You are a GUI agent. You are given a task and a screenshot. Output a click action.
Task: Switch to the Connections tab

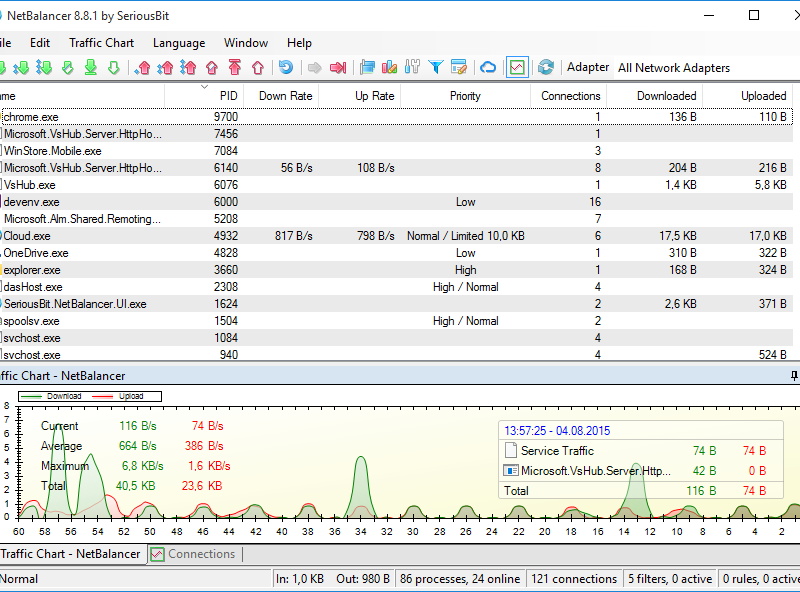(x=195, y=554)
